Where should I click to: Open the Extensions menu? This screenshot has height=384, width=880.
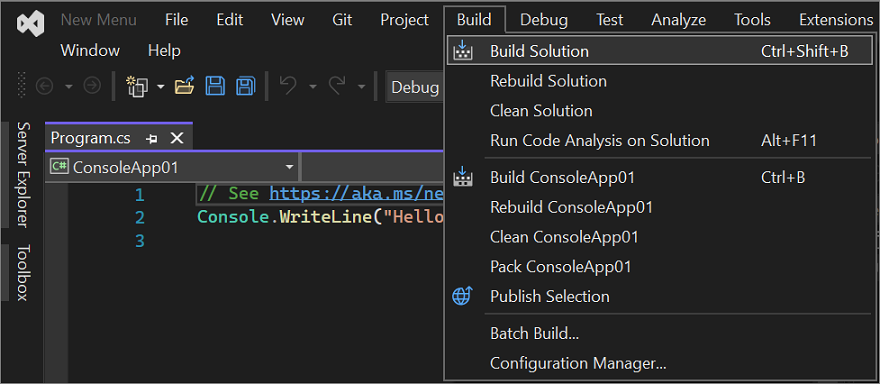[x=836, y=20]
